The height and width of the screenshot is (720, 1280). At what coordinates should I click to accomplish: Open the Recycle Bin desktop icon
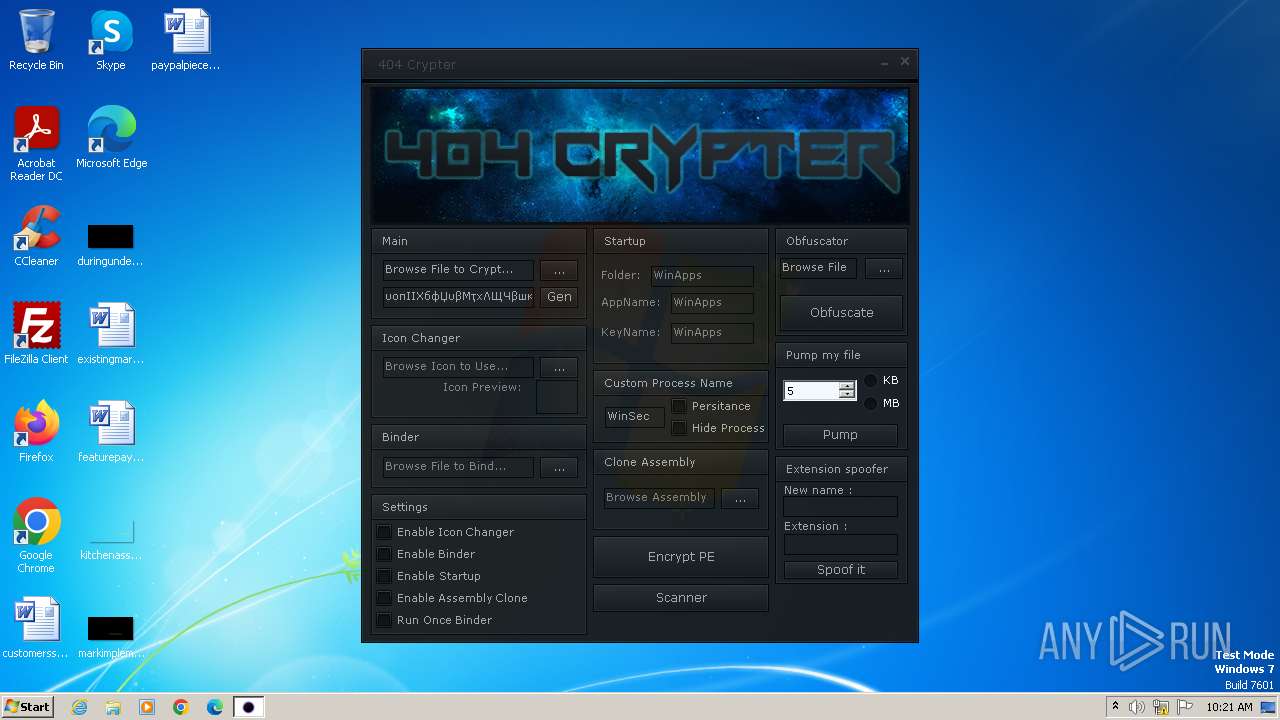(36, 40)
